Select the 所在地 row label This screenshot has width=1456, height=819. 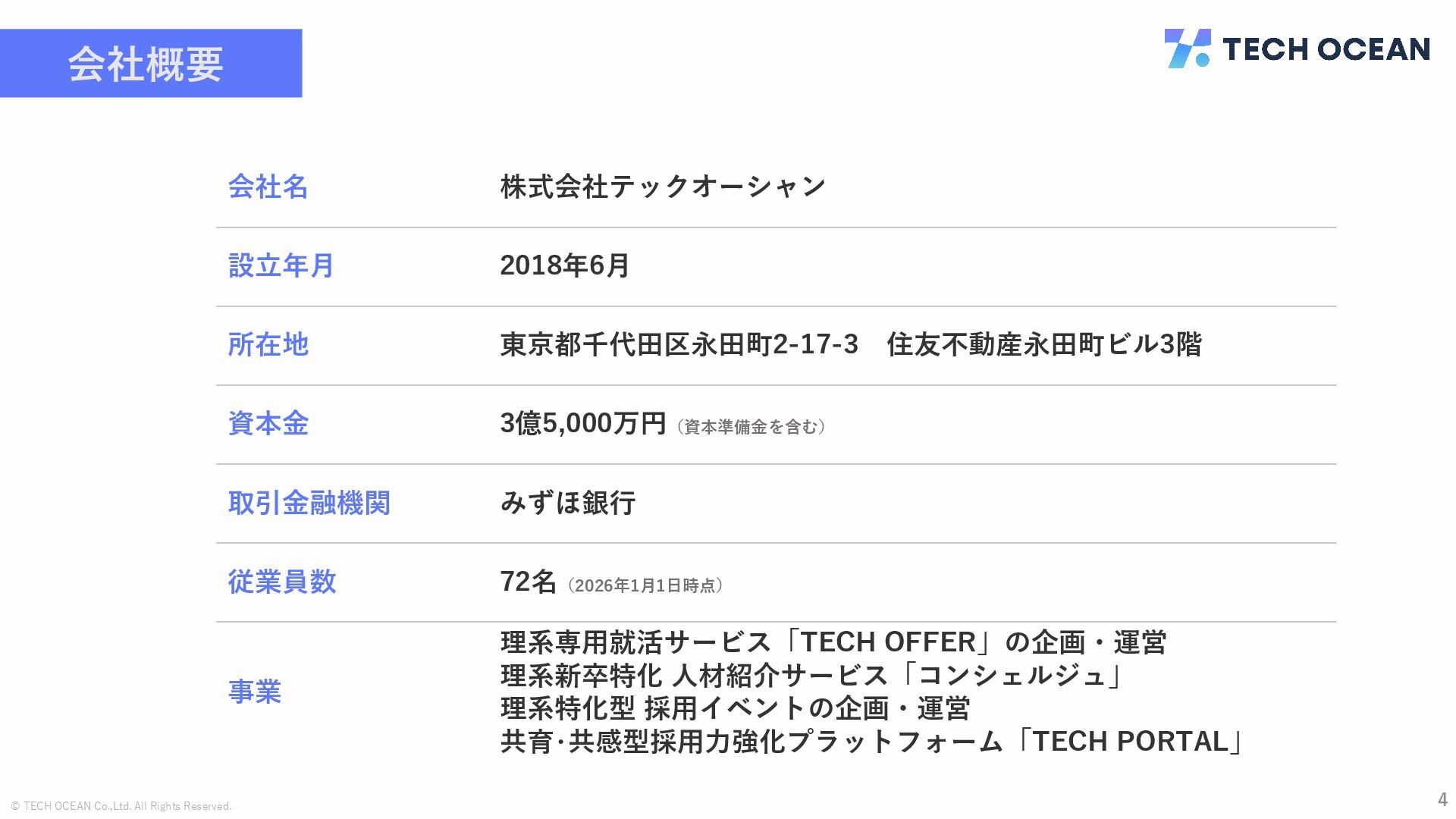(x=268, y=344)
